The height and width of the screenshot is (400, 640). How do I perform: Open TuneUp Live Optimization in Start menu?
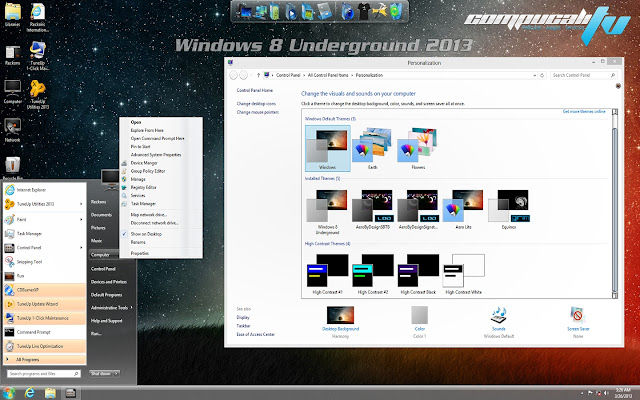point(44,346)
